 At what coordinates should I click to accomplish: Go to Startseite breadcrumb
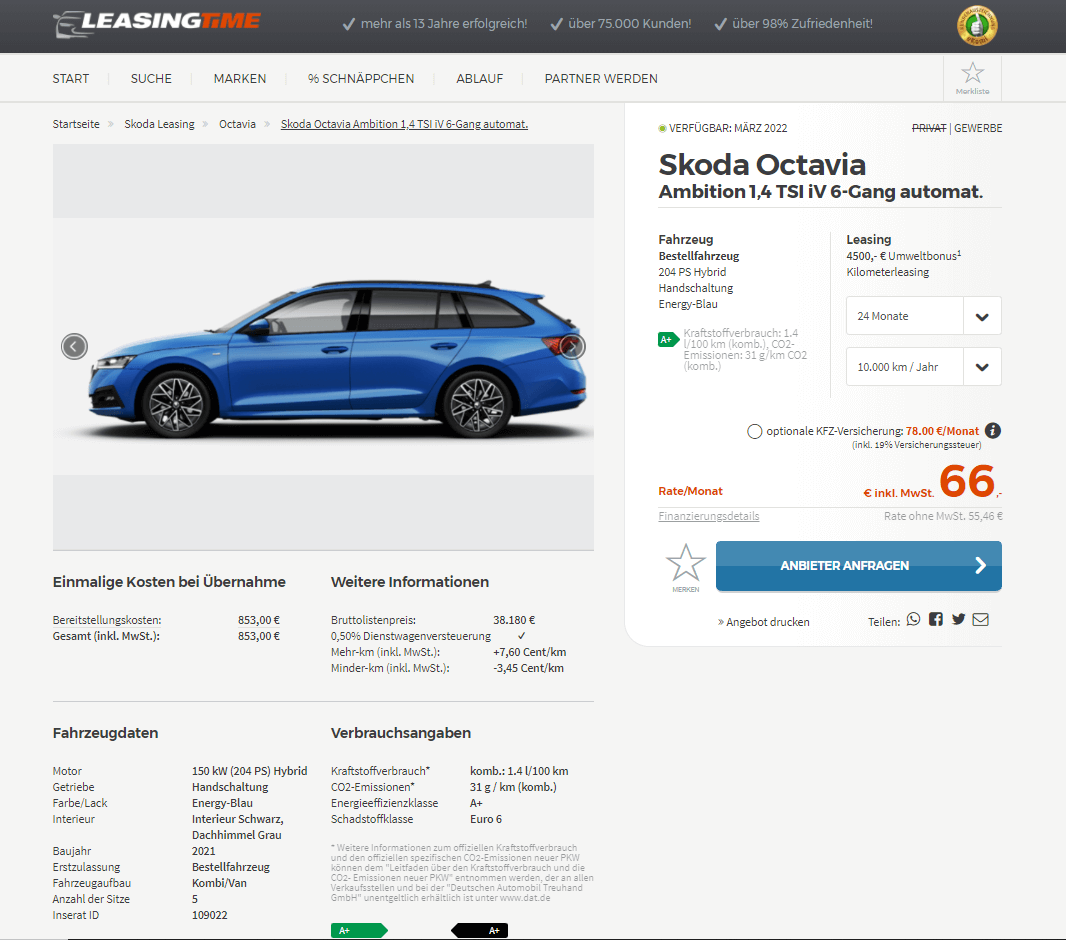pos(76,124)
